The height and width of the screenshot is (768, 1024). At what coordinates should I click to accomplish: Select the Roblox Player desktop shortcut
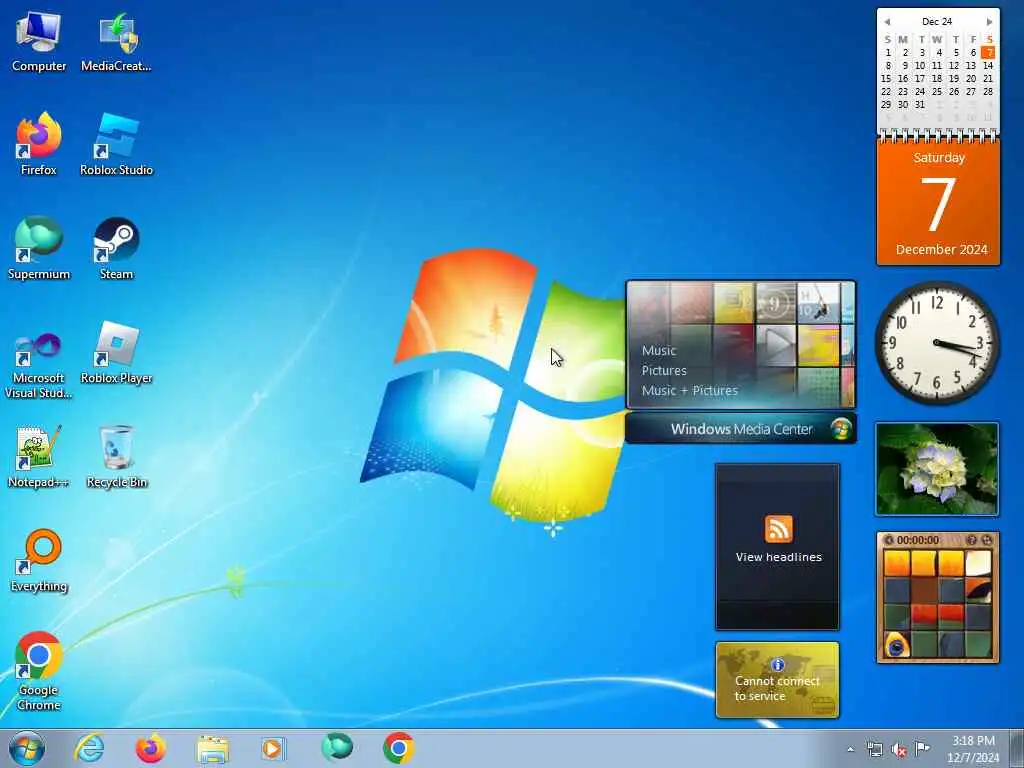pyautogui.click(x=116, y=353)
